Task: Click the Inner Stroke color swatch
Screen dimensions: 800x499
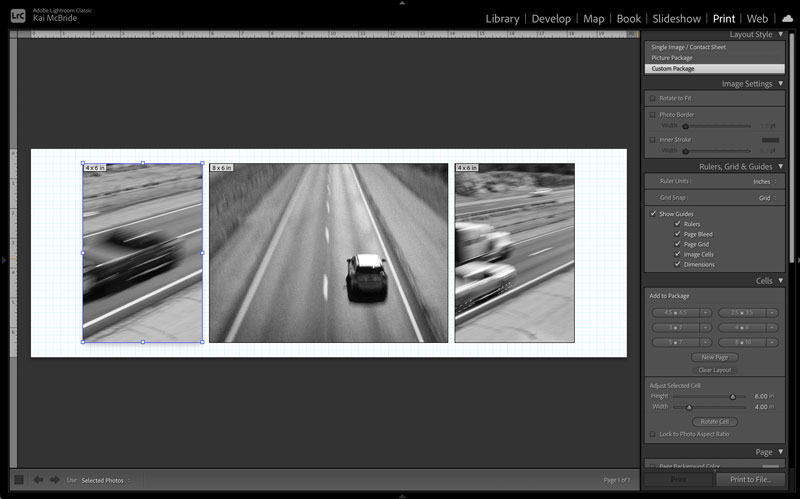Action: coord(770,140)
